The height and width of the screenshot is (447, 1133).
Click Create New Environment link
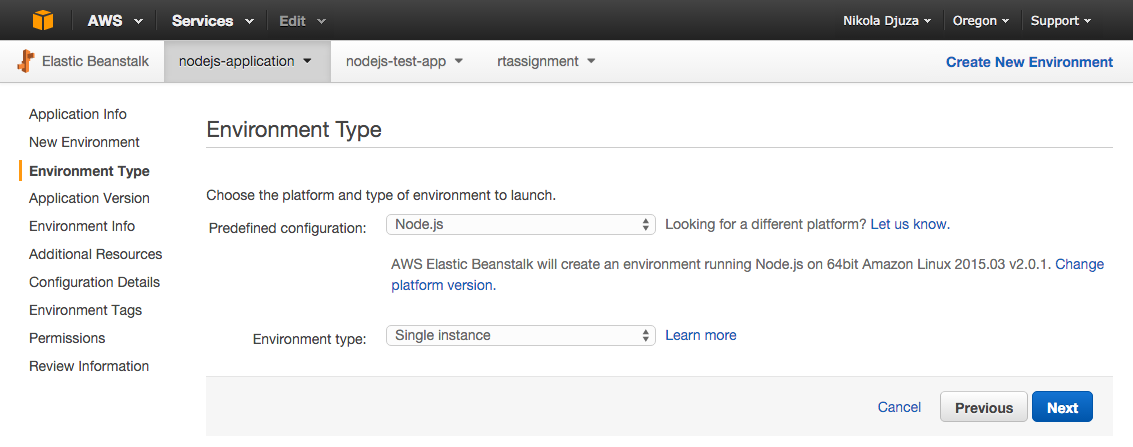(1029, 62)
